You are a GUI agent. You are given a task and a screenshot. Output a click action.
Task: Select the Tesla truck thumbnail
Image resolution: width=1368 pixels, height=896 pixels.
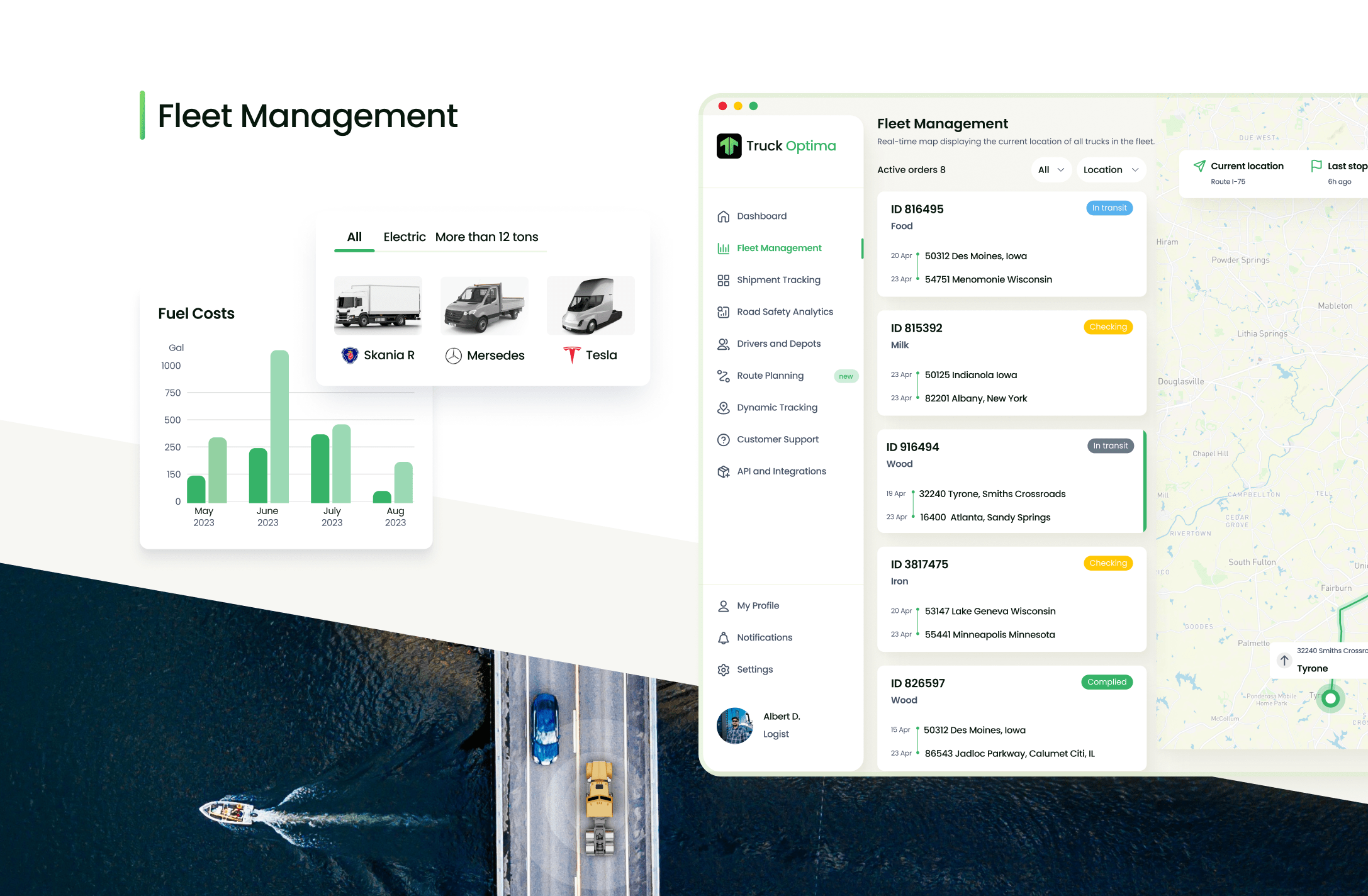(590, 306)
